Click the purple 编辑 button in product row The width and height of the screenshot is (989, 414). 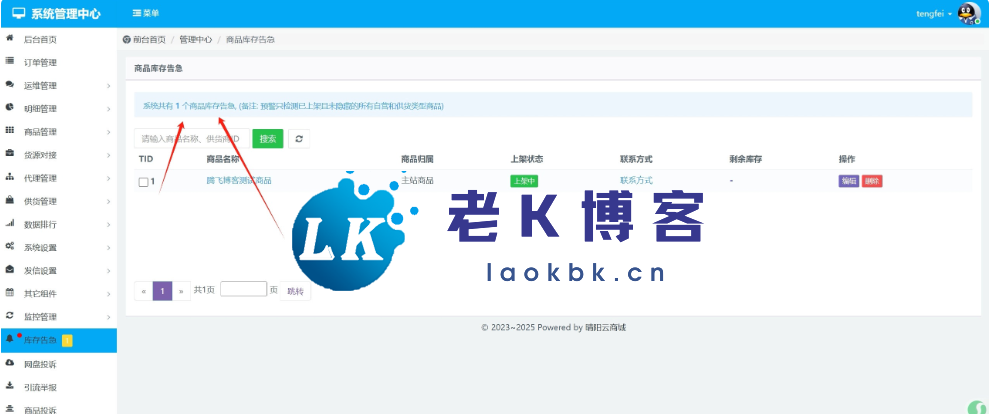coord(848,181)
